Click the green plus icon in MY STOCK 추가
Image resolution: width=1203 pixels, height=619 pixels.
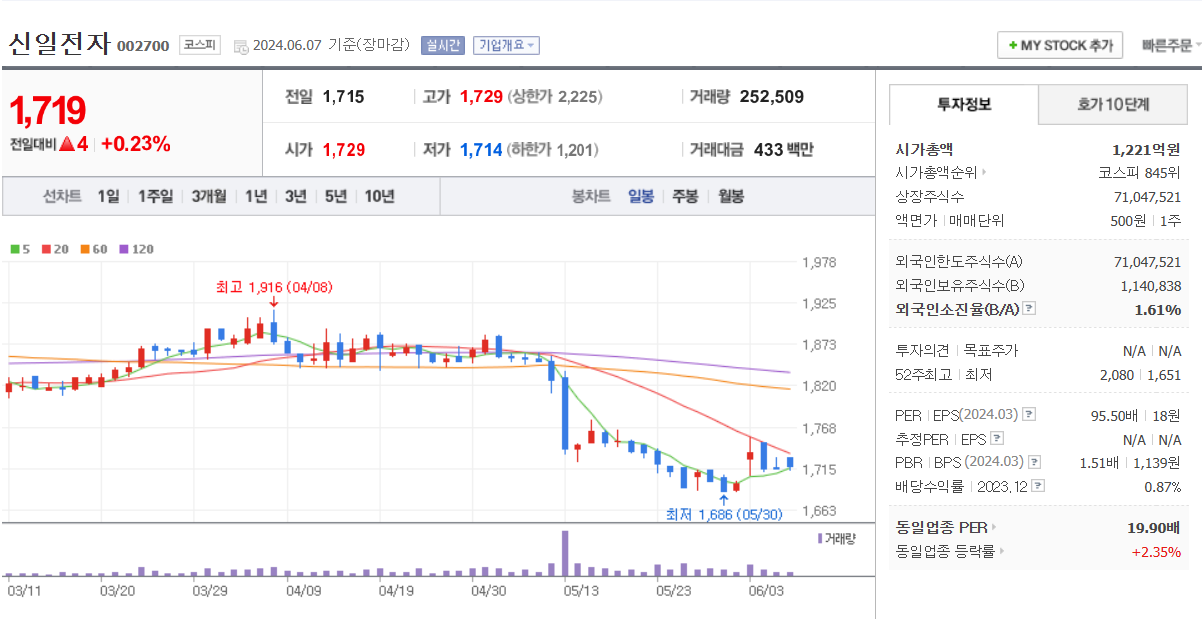click(1013, 46)
